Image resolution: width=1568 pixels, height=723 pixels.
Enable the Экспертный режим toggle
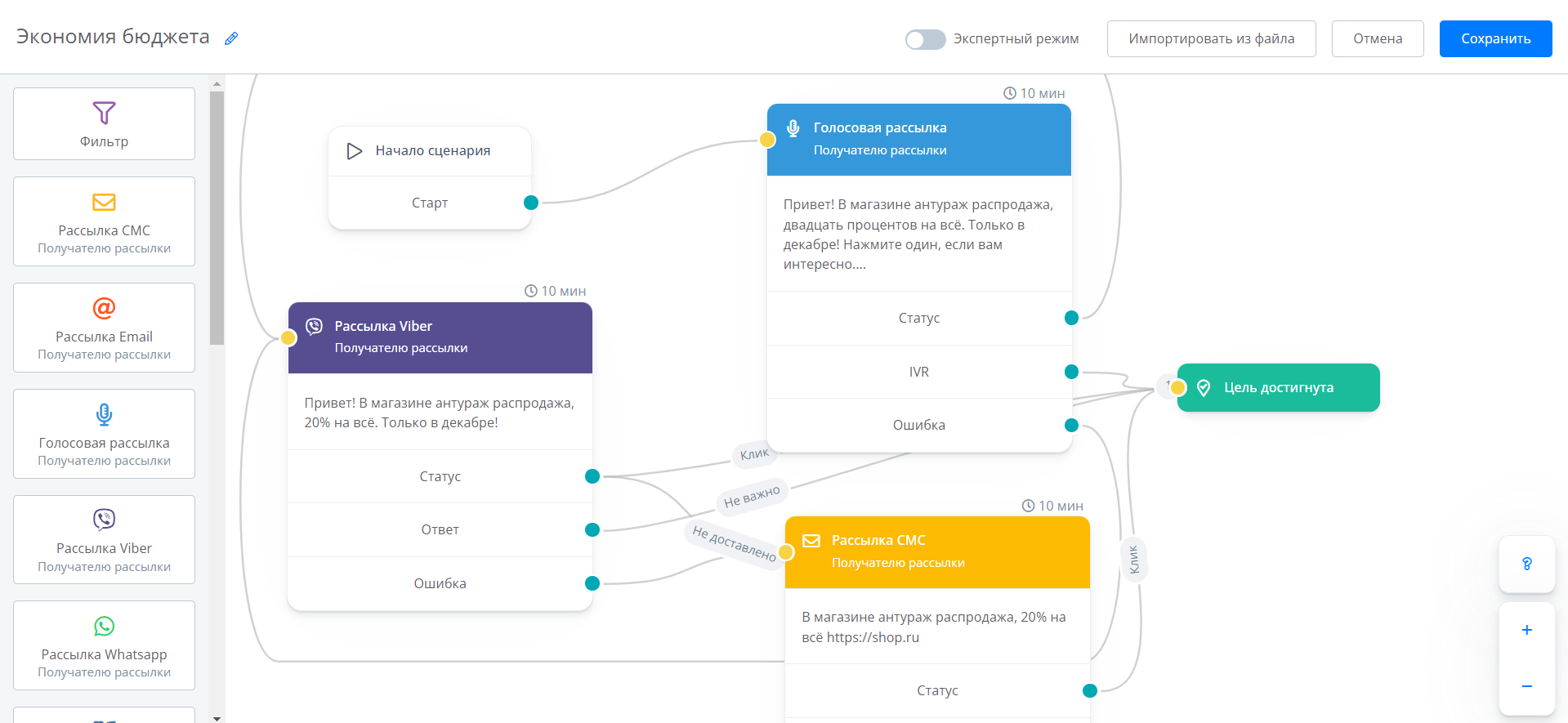point(925,39)
